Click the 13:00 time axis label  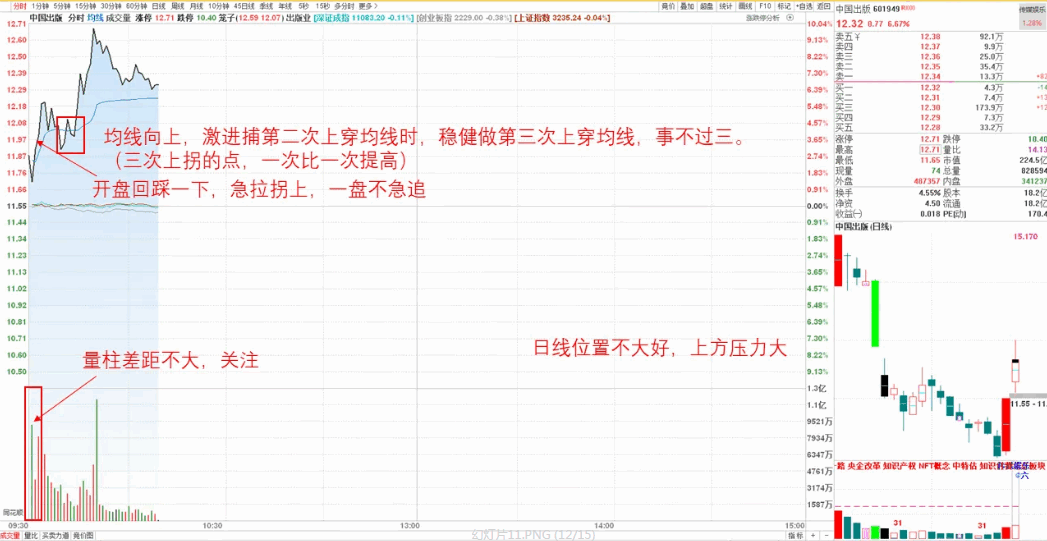click(x=409, y=525)
